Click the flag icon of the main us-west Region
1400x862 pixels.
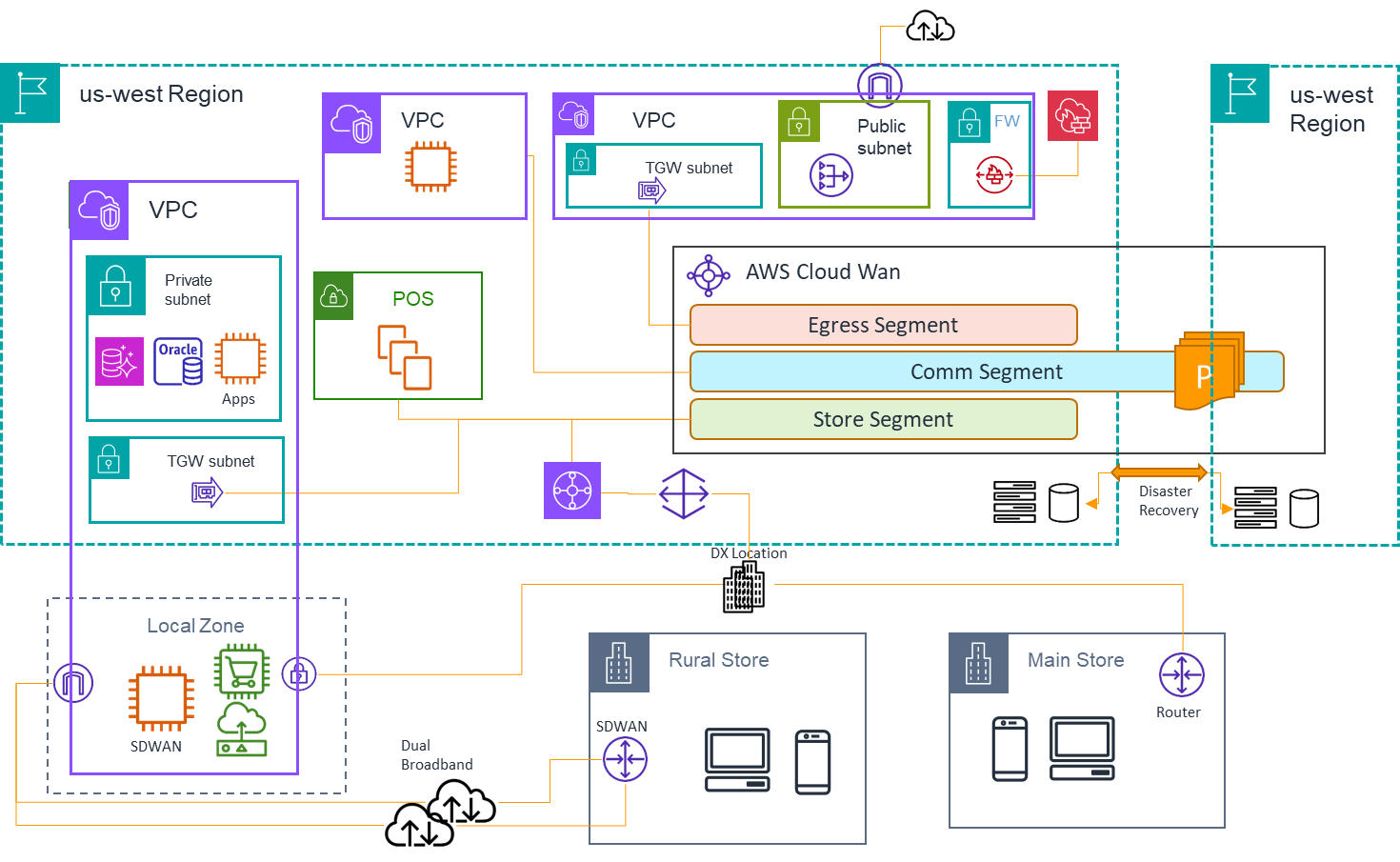click(x=30, y=93)
